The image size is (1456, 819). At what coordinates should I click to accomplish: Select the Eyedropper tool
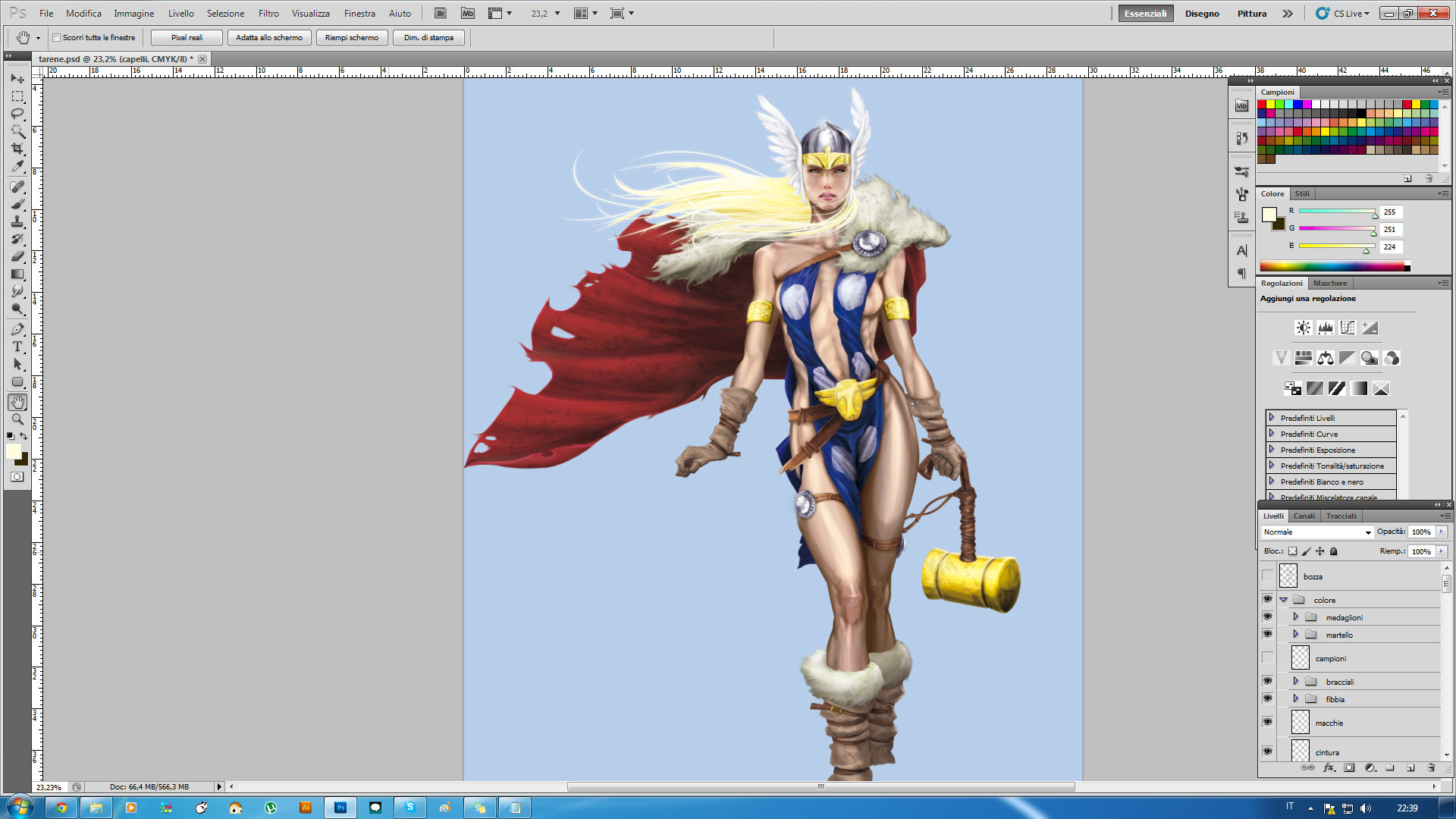coord(17,166)
